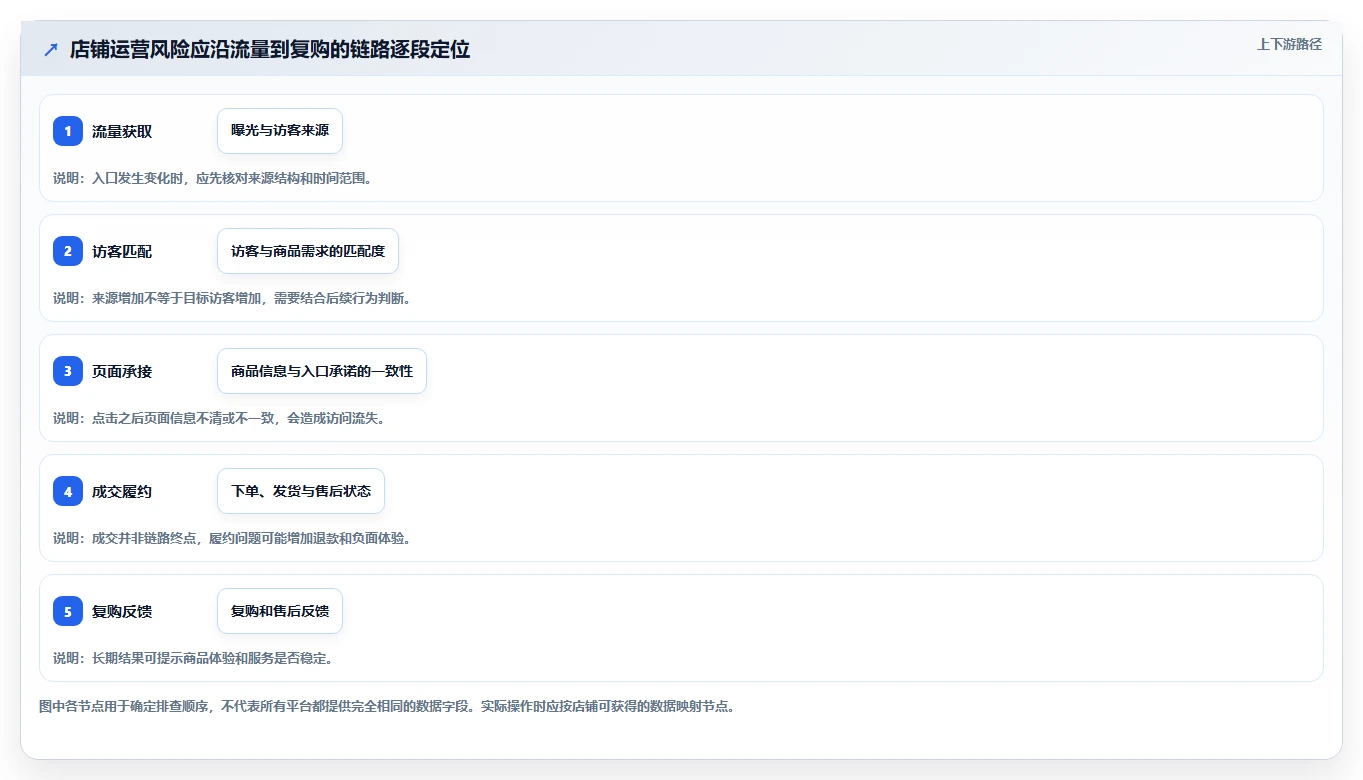Select step number 1 badge
Image resolution: width=1363 pixels, height=780 pixels.
point(68,131)
